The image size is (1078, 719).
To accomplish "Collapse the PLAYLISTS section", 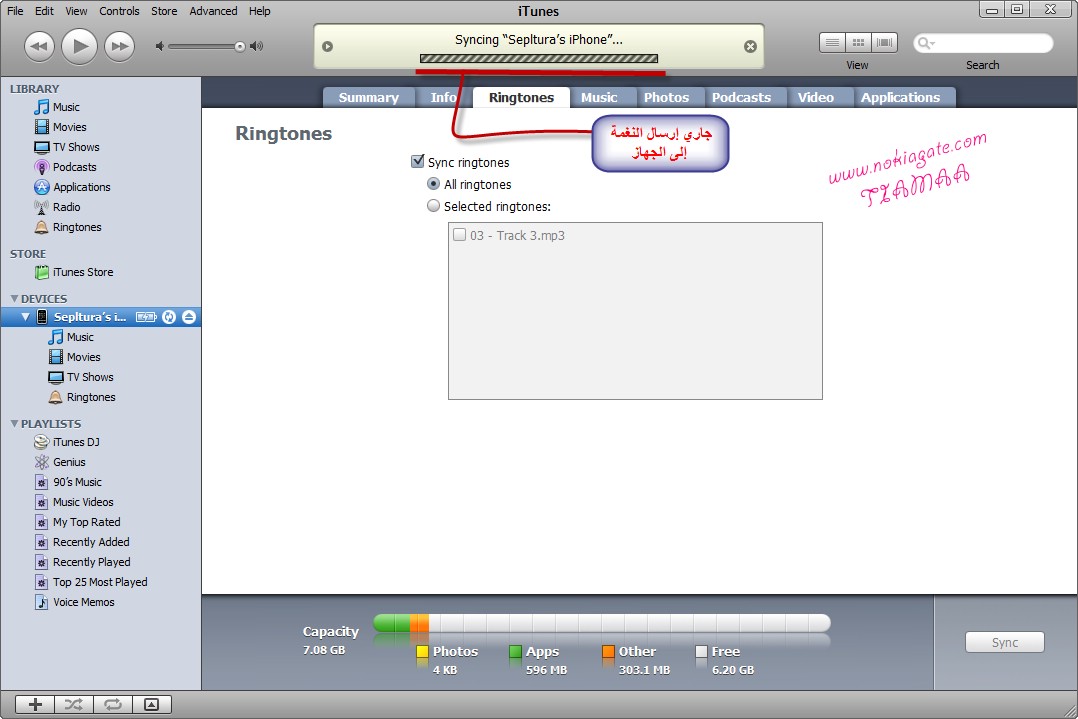I will pos(14,424).
